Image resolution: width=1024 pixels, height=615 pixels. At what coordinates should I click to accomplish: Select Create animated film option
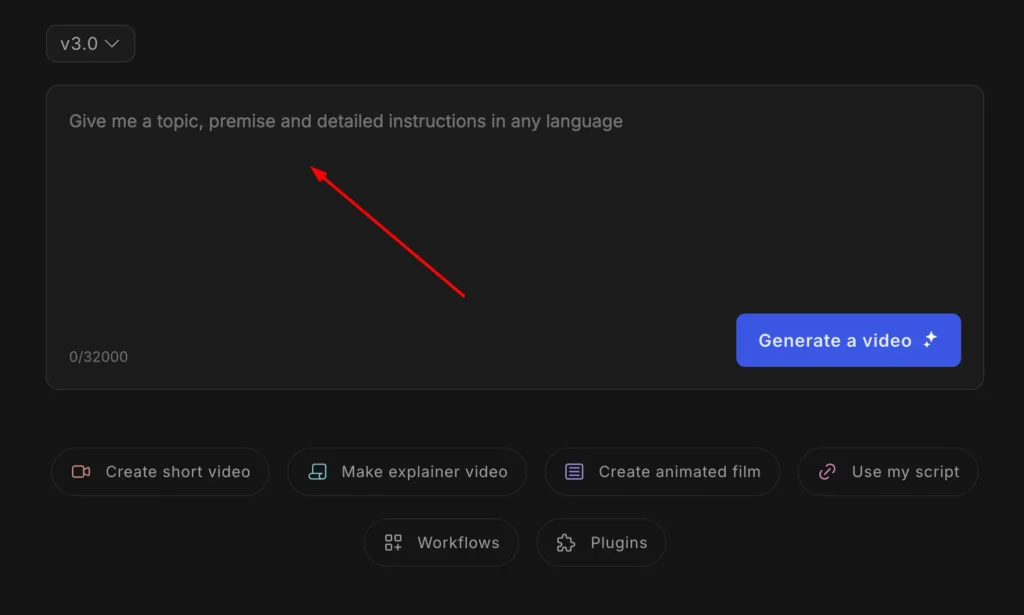pos(662,471)
